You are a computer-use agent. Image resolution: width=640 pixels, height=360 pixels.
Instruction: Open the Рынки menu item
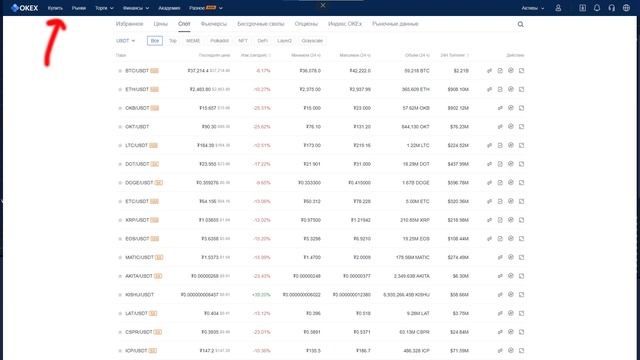[x=79, y=8]
